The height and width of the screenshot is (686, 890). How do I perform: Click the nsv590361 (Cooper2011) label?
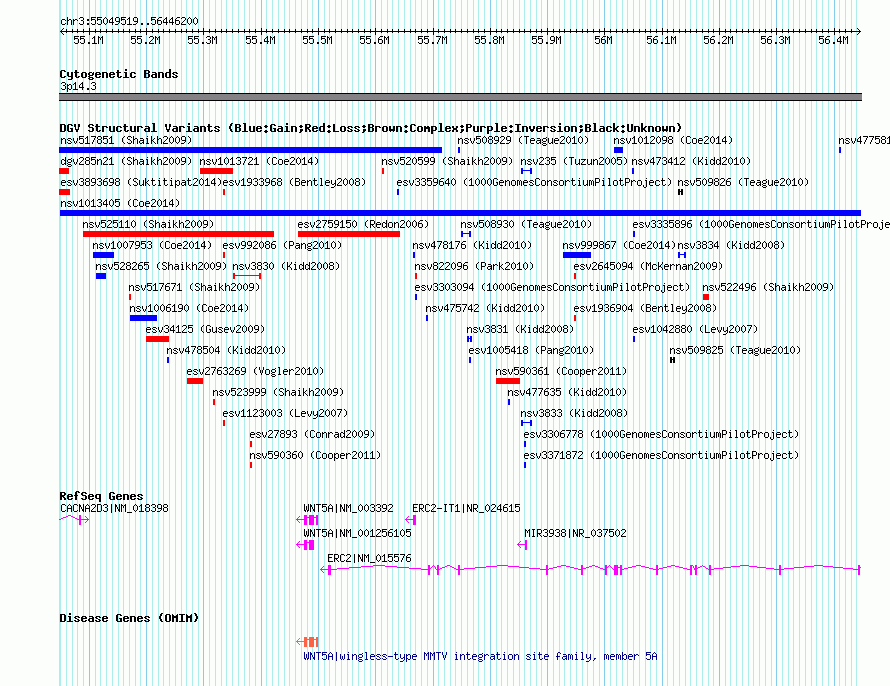561,371
